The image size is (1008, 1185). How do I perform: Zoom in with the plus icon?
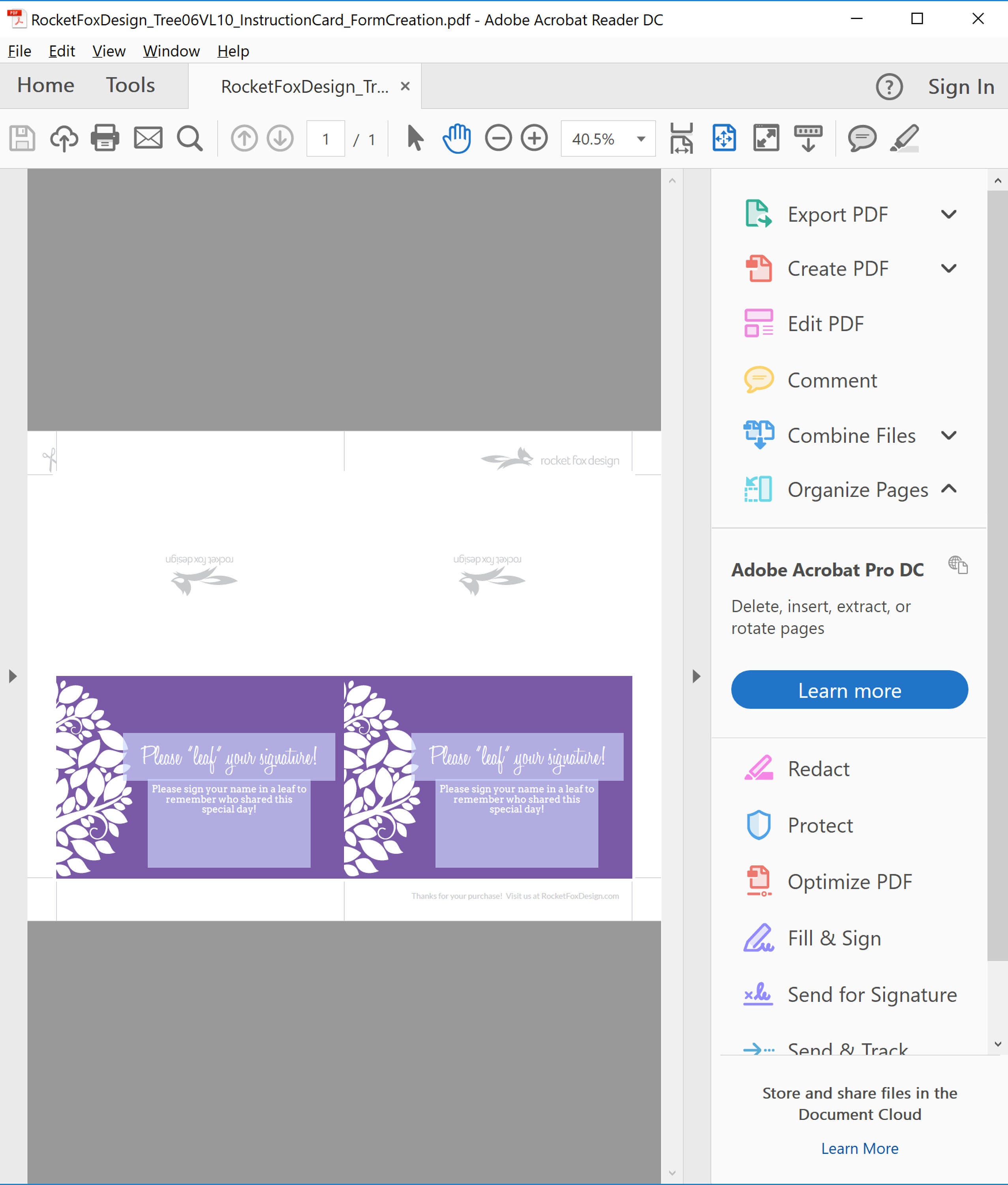coord(534,138)
